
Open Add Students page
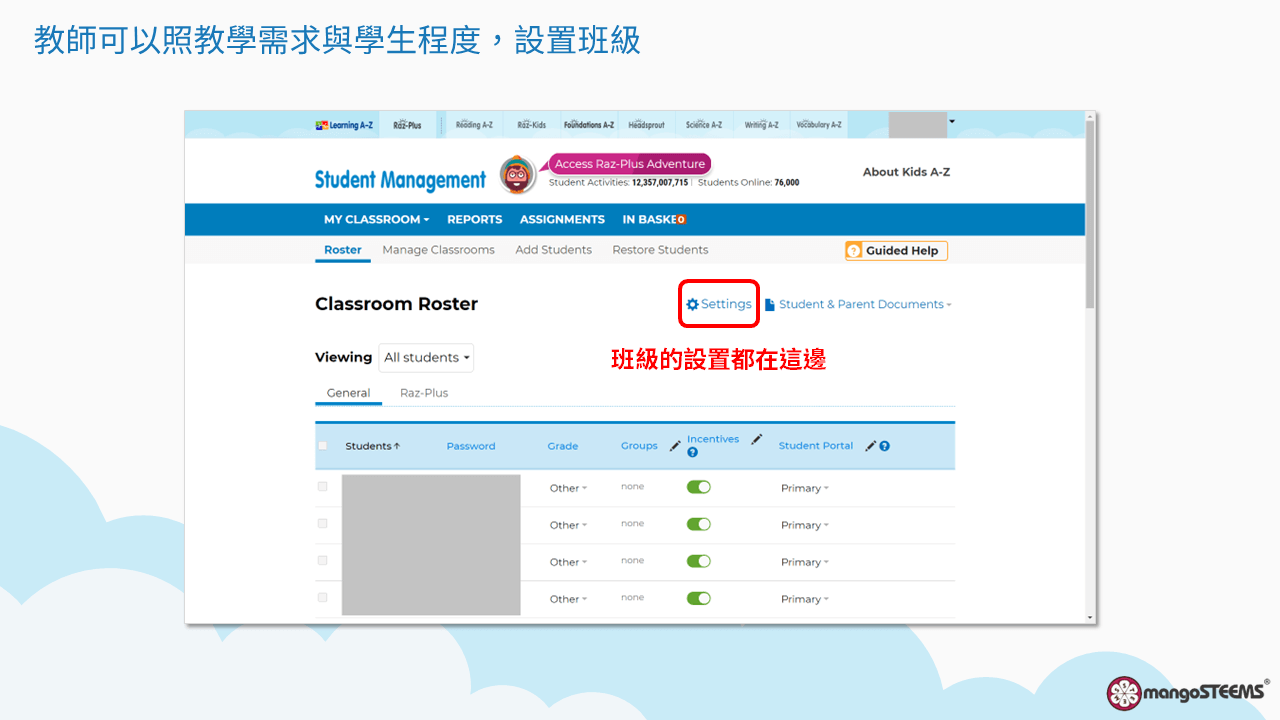[x=553, y=250]
